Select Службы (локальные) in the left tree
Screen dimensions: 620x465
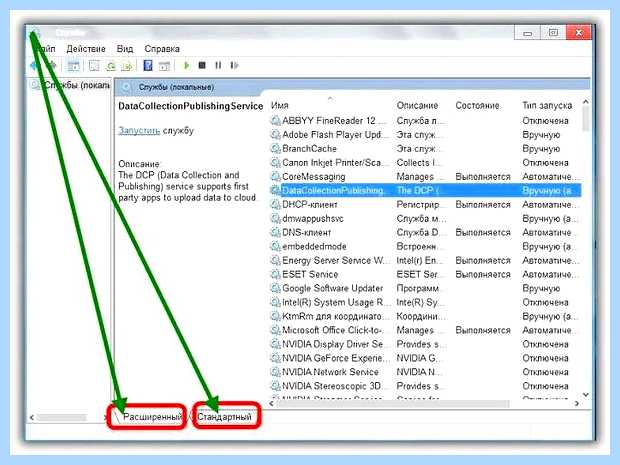77,85
